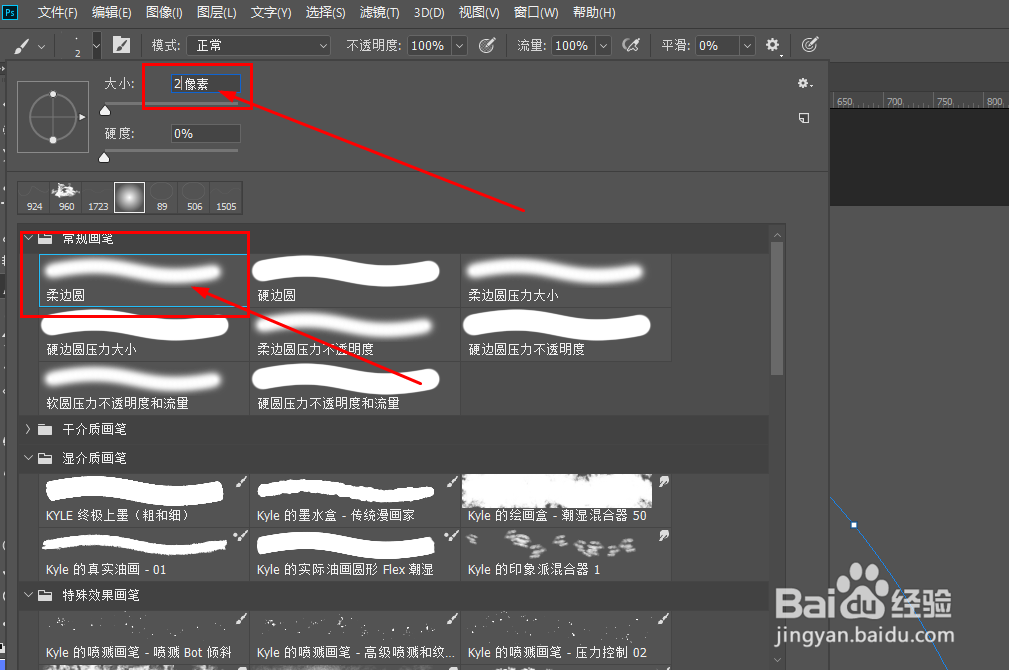Open the 模式 blend mode dropdown
Image resolution: width=1009 pixels, height=670 pixels.
[x=259, y=46]
